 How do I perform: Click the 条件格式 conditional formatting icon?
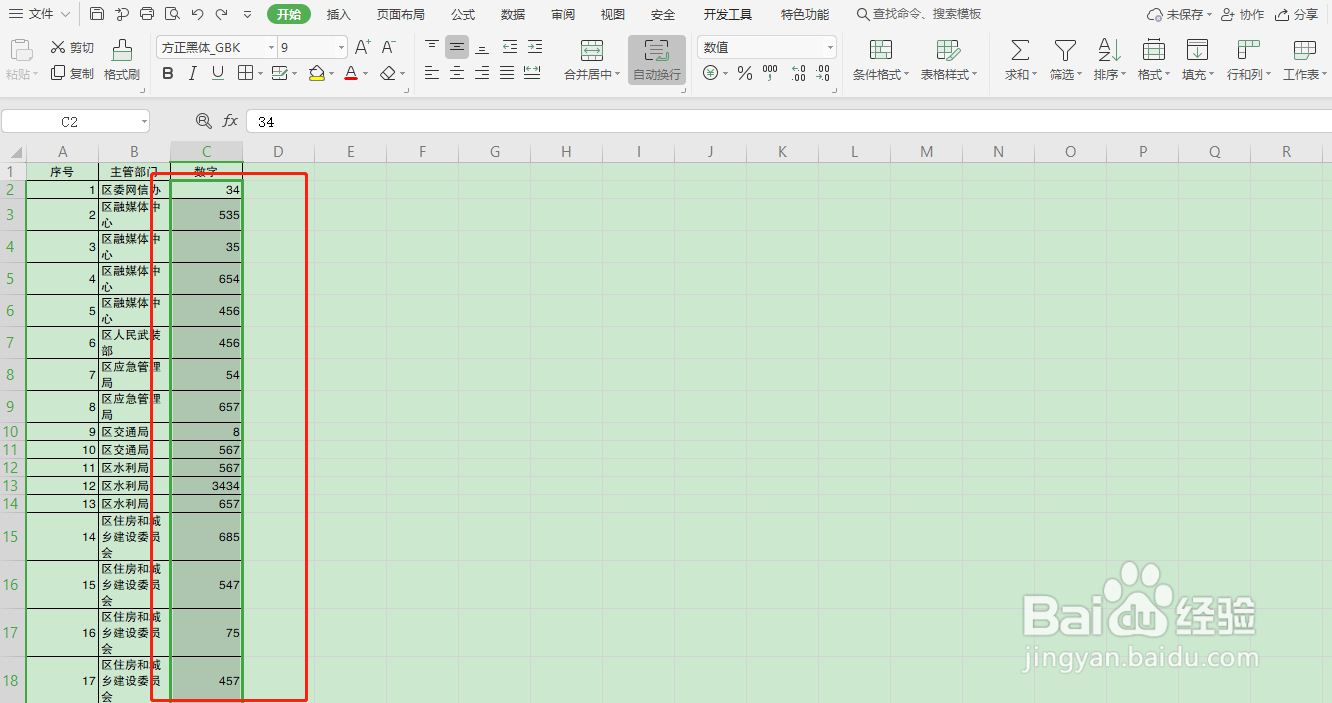point(881,50)
